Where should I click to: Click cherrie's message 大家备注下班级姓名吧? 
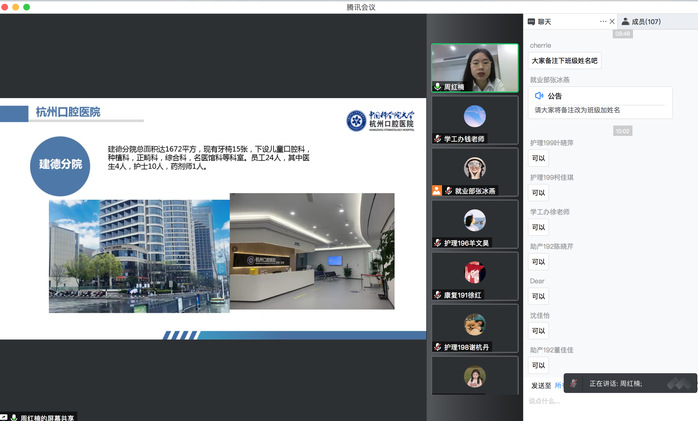tap(564, 61)
